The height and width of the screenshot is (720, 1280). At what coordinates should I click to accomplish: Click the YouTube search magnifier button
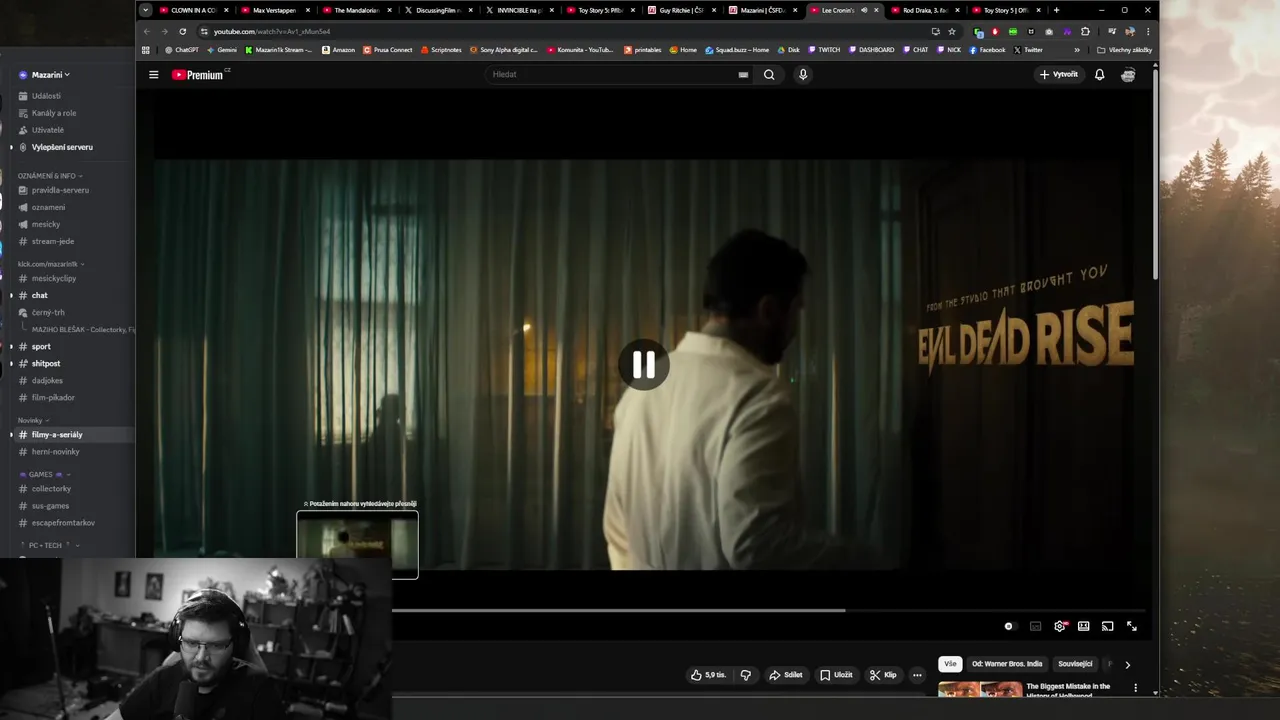click(769, 74)
